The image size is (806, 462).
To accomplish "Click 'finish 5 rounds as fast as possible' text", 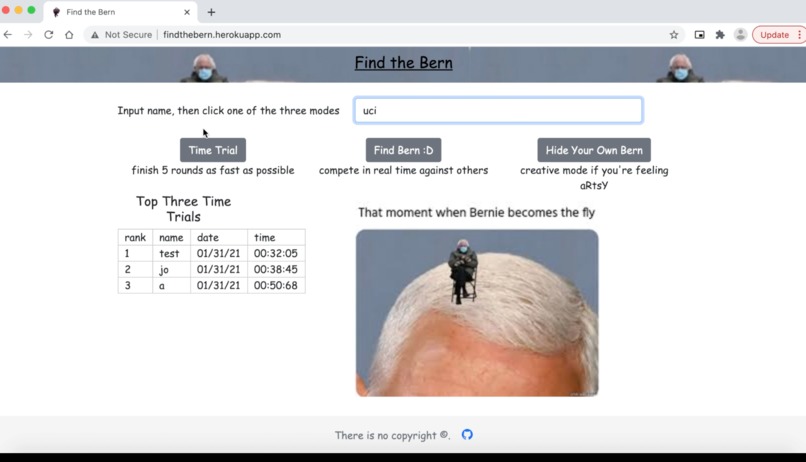I will (213, 170).
